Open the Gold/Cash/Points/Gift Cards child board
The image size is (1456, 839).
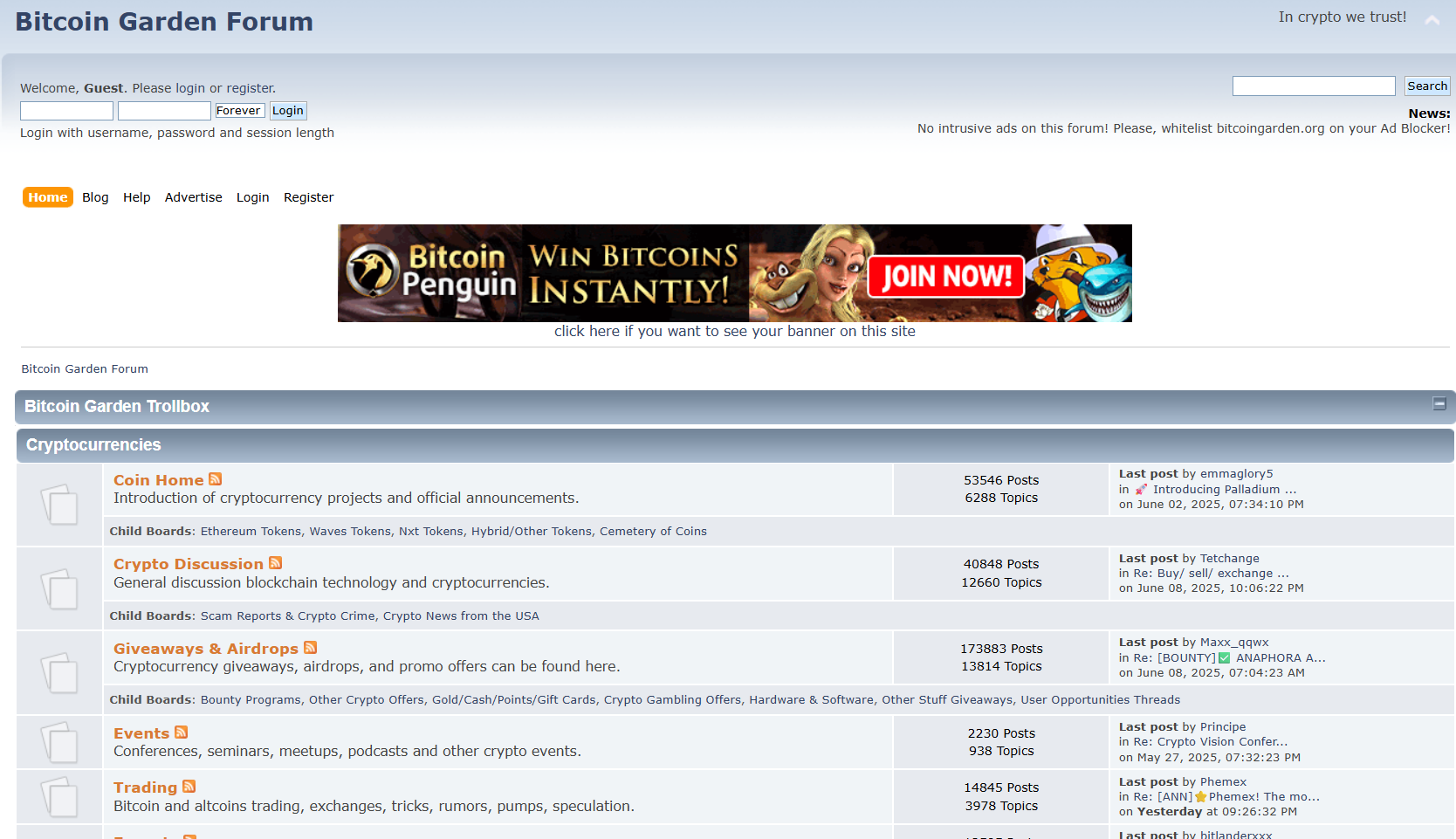tap(514, 700)
